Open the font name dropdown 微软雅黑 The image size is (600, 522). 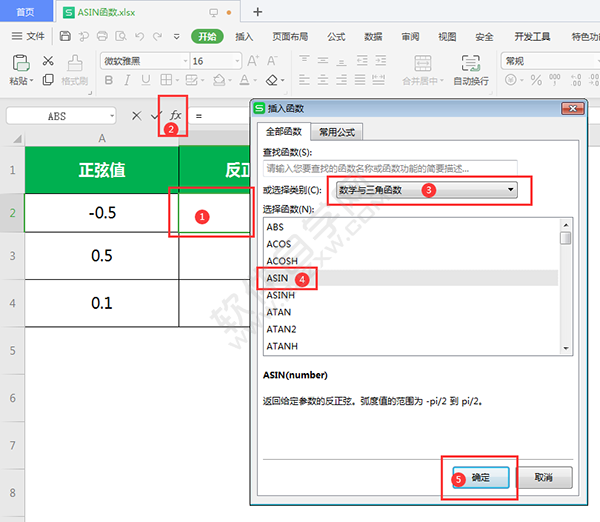[185, 61]
